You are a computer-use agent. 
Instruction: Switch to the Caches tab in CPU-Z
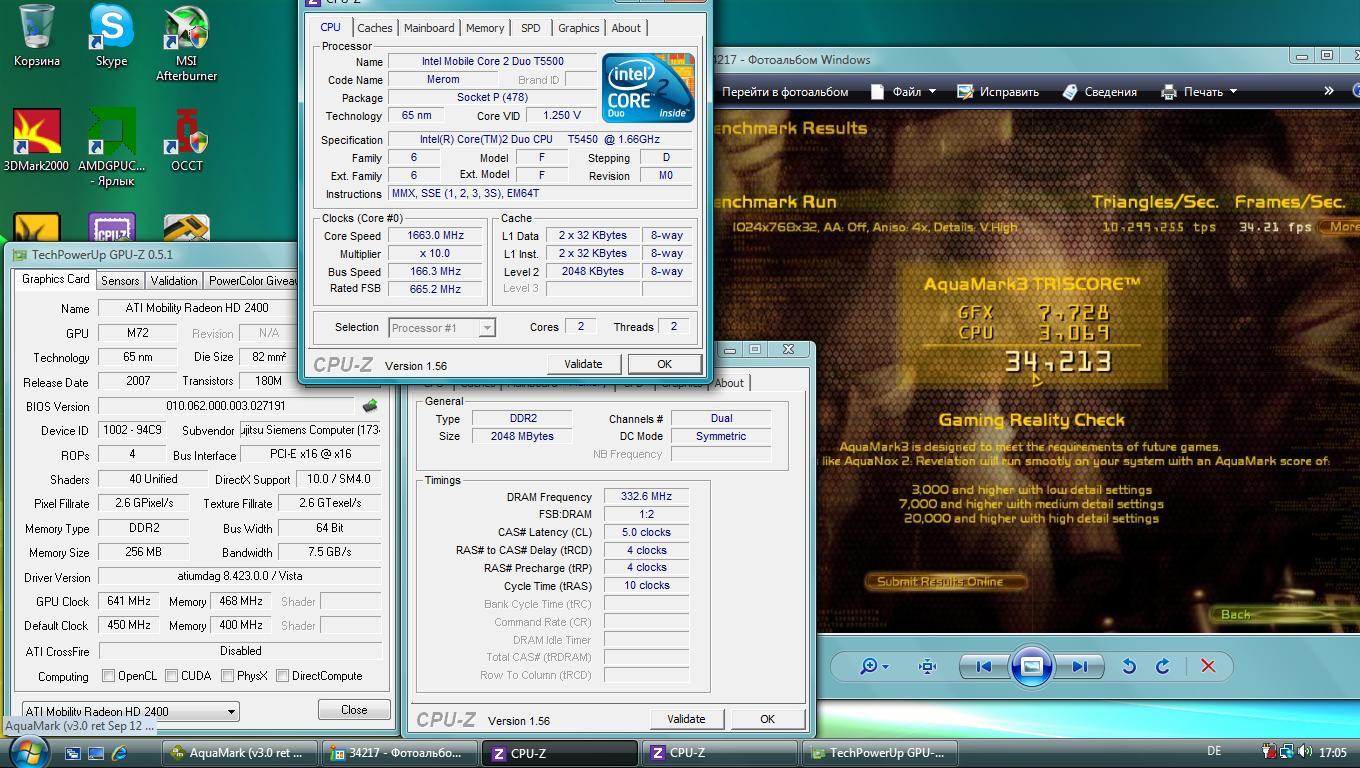(374, 28)
